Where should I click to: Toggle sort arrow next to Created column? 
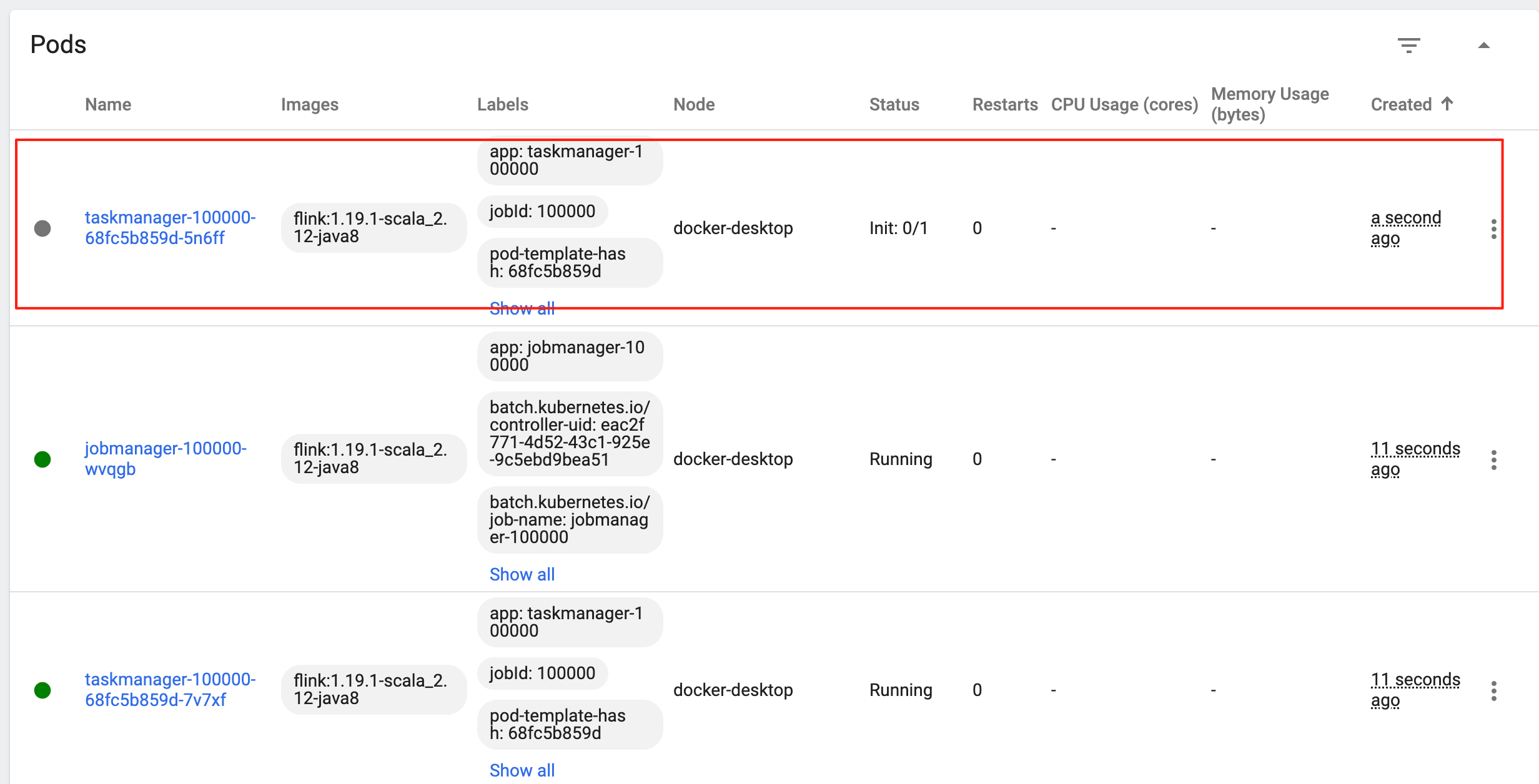click(x=1447, y=104)
